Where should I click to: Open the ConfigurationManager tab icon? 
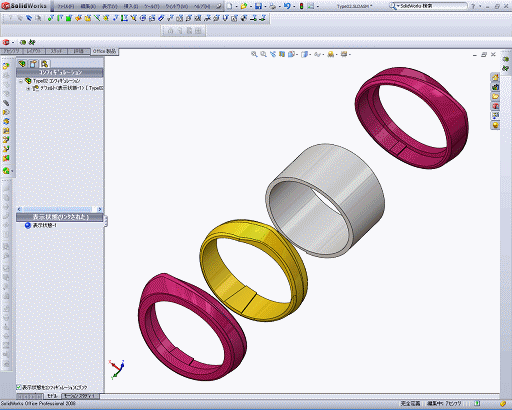coord(44,64)
